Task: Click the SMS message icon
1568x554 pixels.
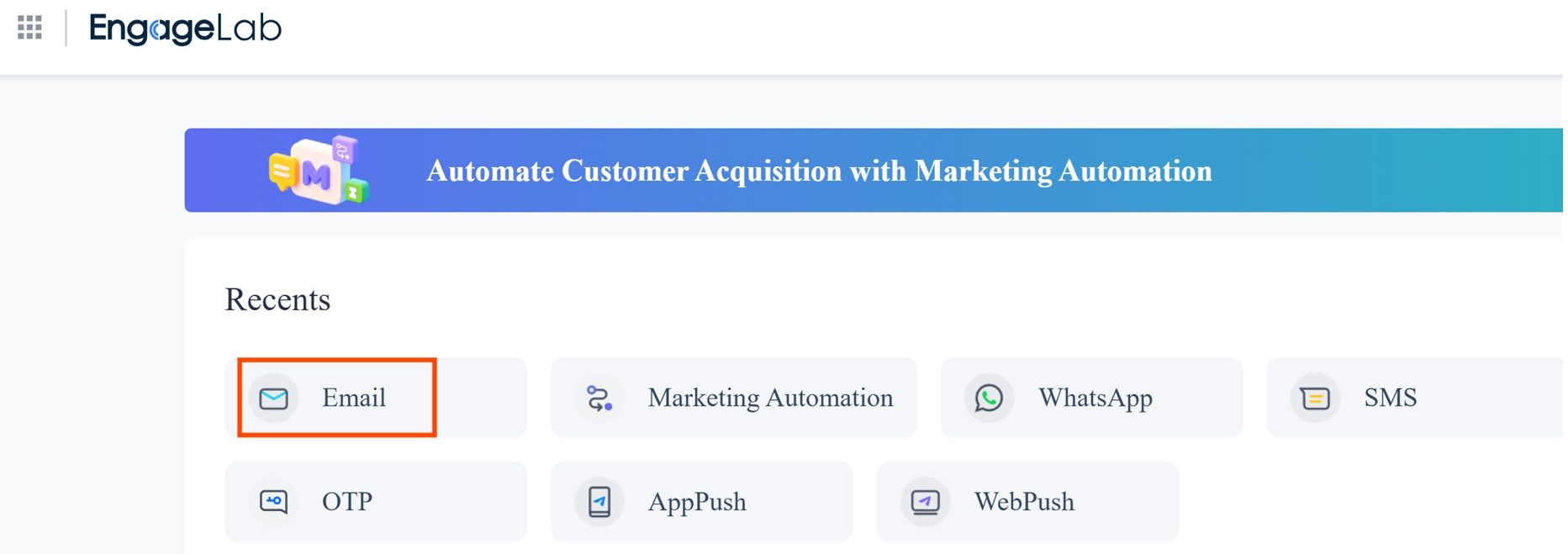Action: click(x=1315, y=398)
